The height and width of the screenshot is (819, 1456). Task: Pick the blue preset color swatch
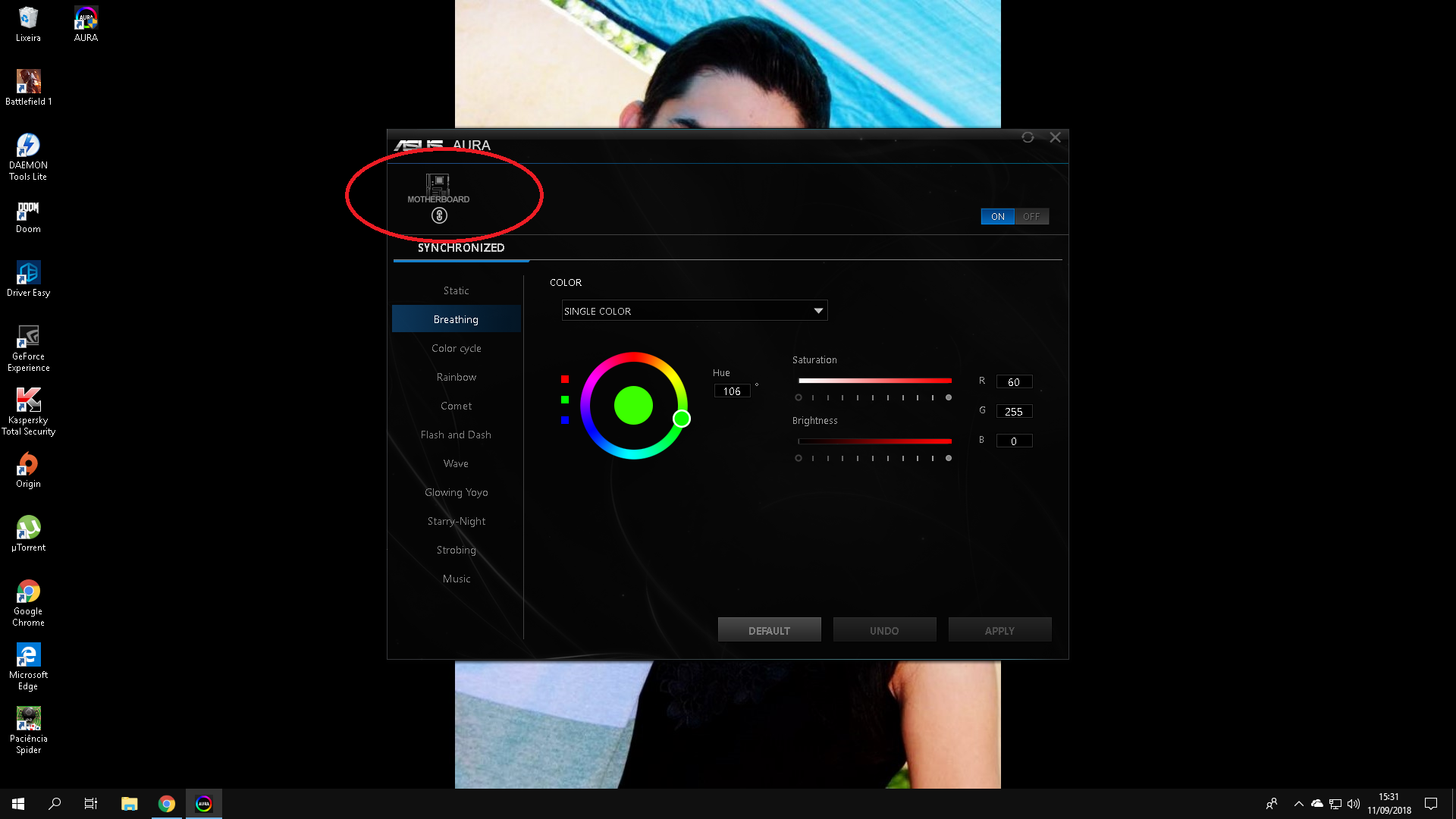pyautogui.click(x=565, y=420)
